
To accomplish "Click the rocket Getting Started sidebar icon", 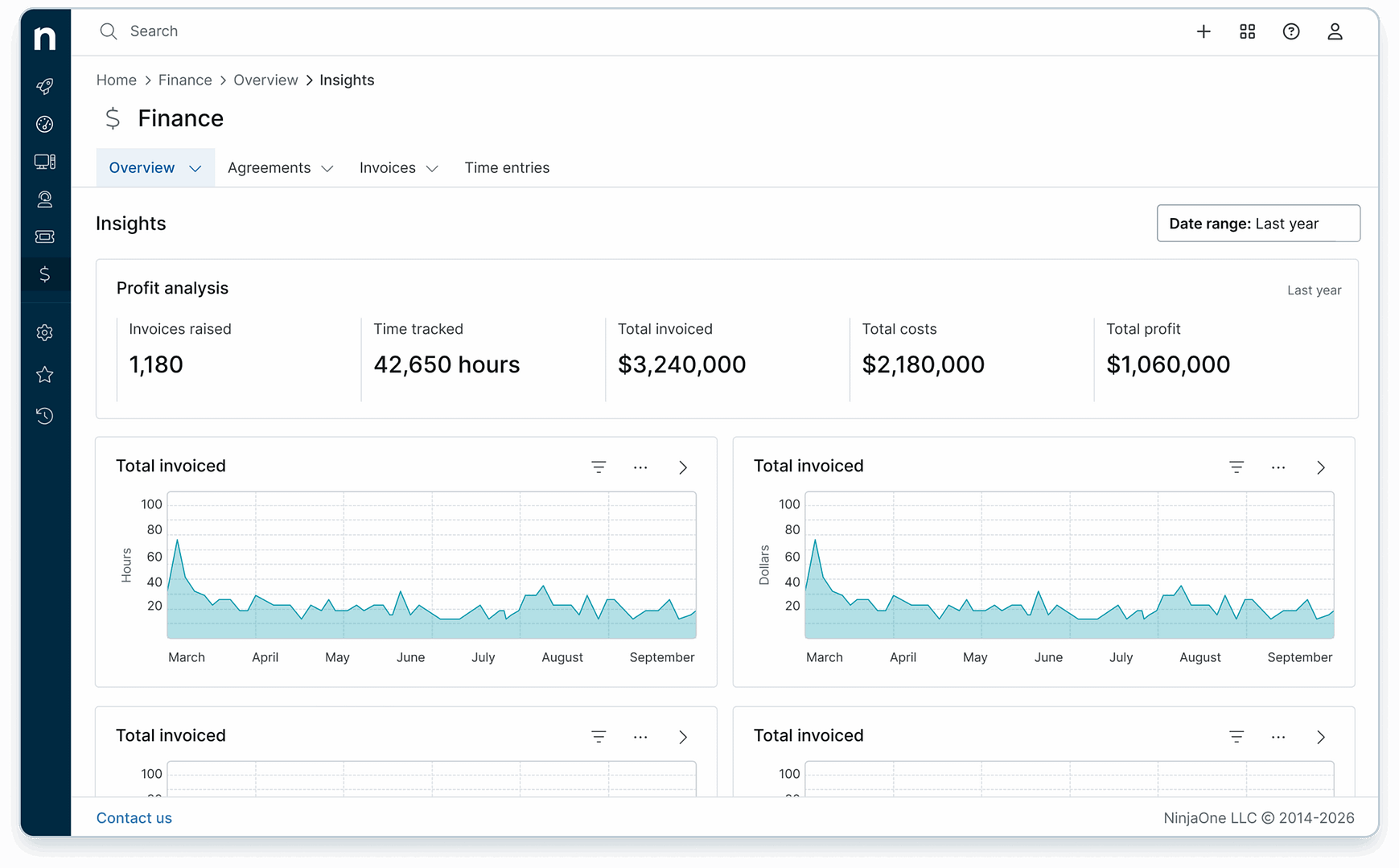I will tap(45, 86).
